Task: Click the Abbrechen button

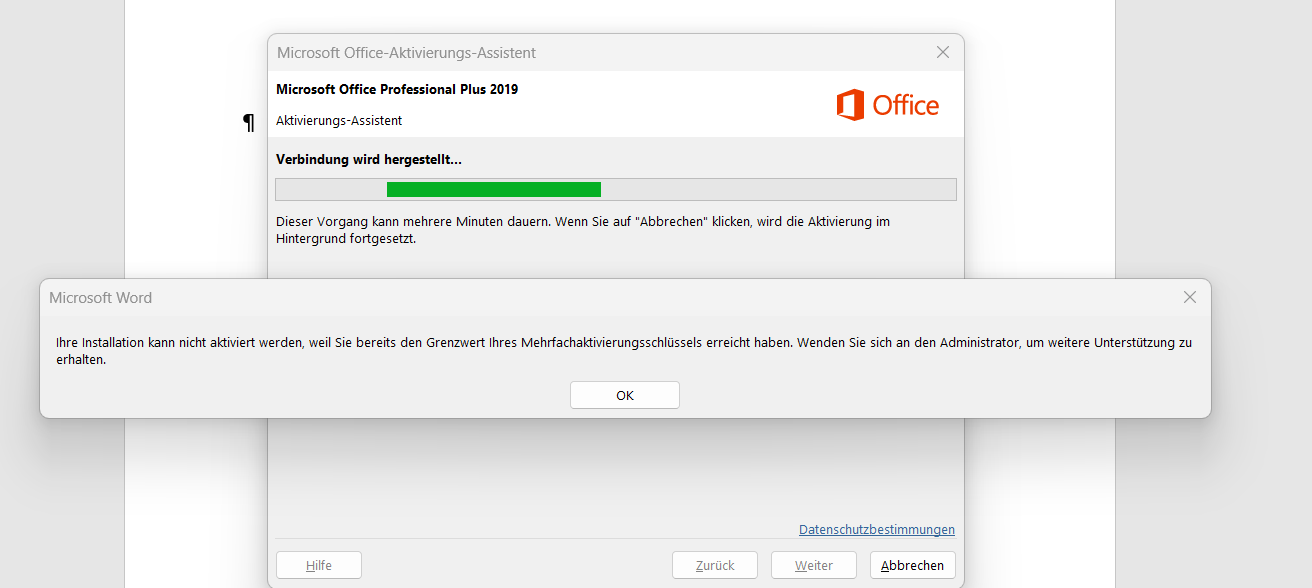Action: (x=912, y=565)
